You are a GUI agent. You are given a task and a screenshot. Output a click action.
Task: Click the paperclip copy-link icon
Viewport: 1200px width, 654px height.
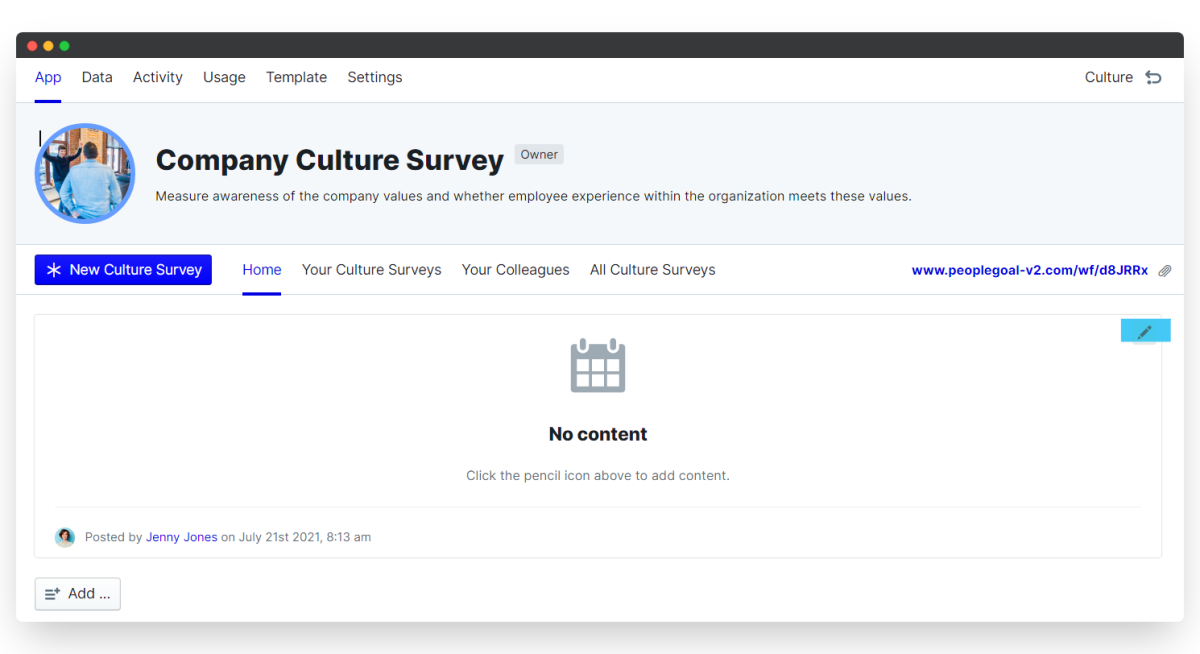[1165, 271]
